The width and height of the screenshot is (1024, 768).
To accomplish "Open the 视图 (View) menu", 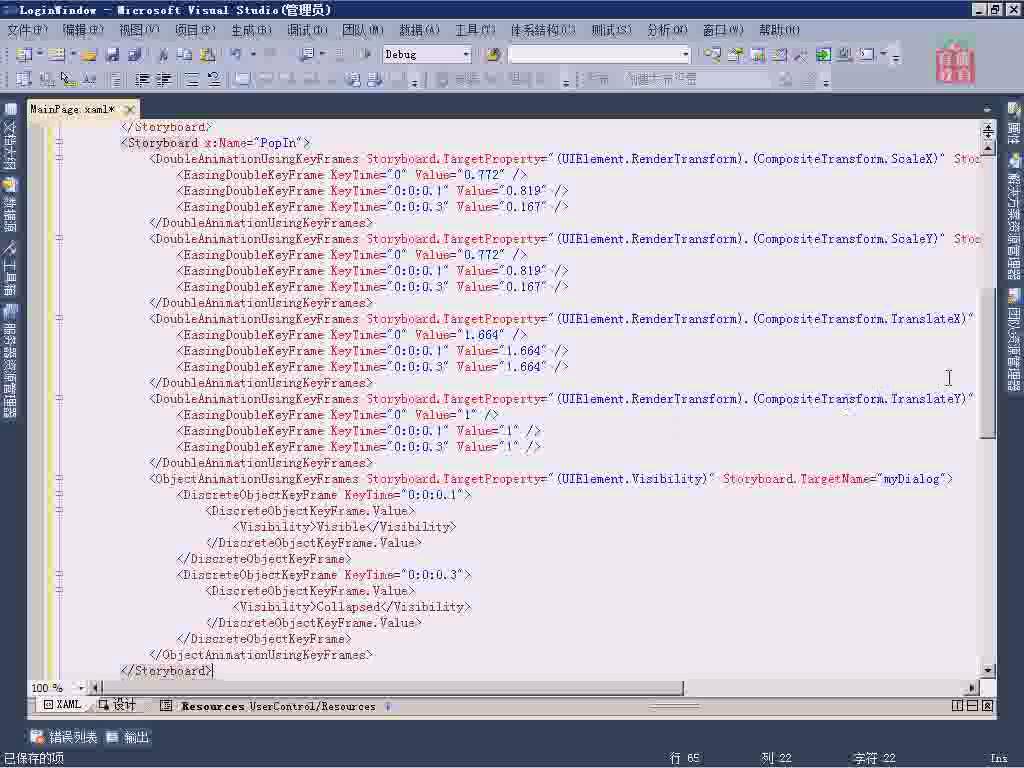I will tap(139, 30).
